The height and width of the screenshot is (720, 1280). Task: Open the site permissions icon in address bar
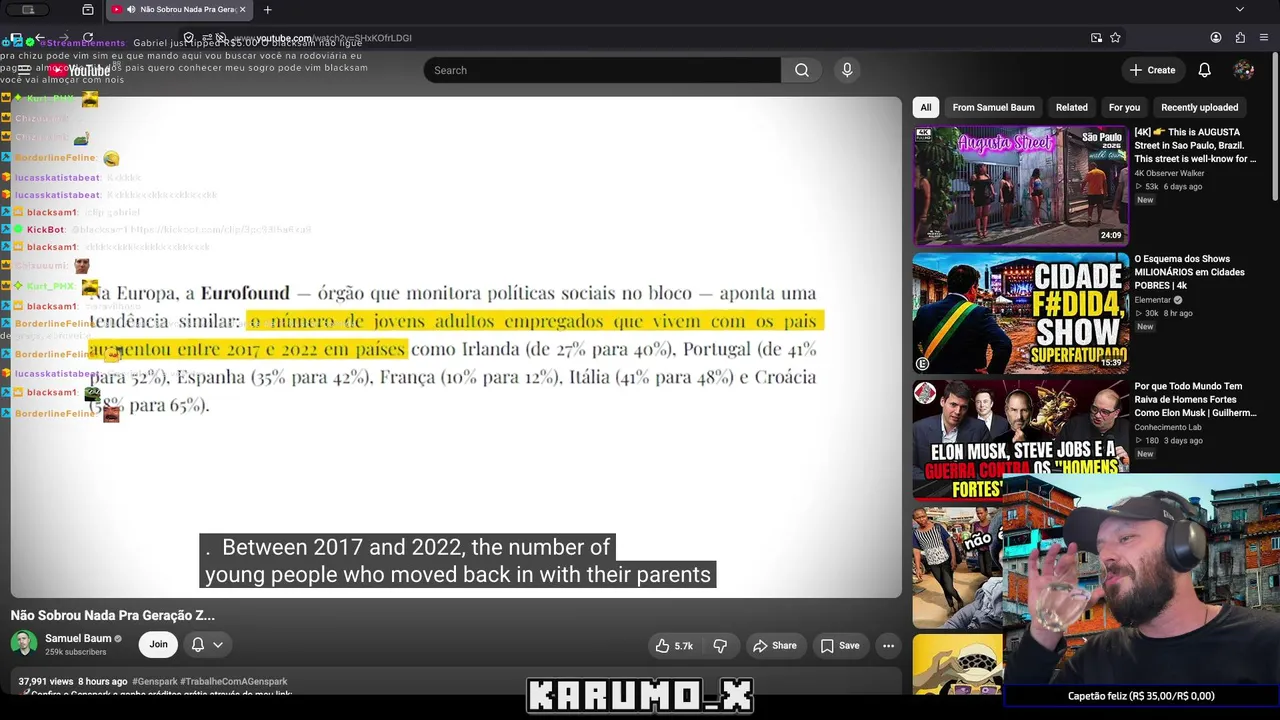(205, 38)
